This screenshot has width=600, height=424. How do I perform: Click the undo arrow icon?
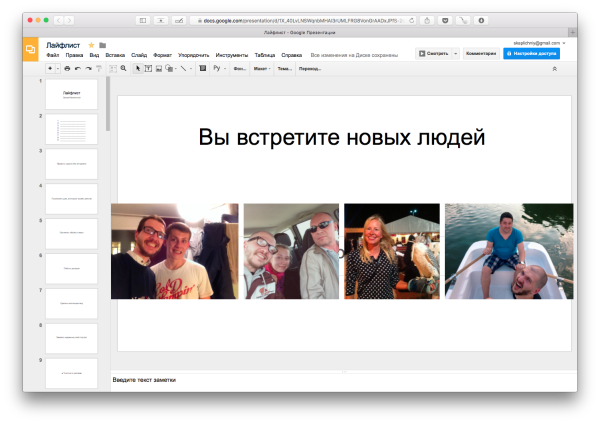pyautogui.click(x=77, y=69)
